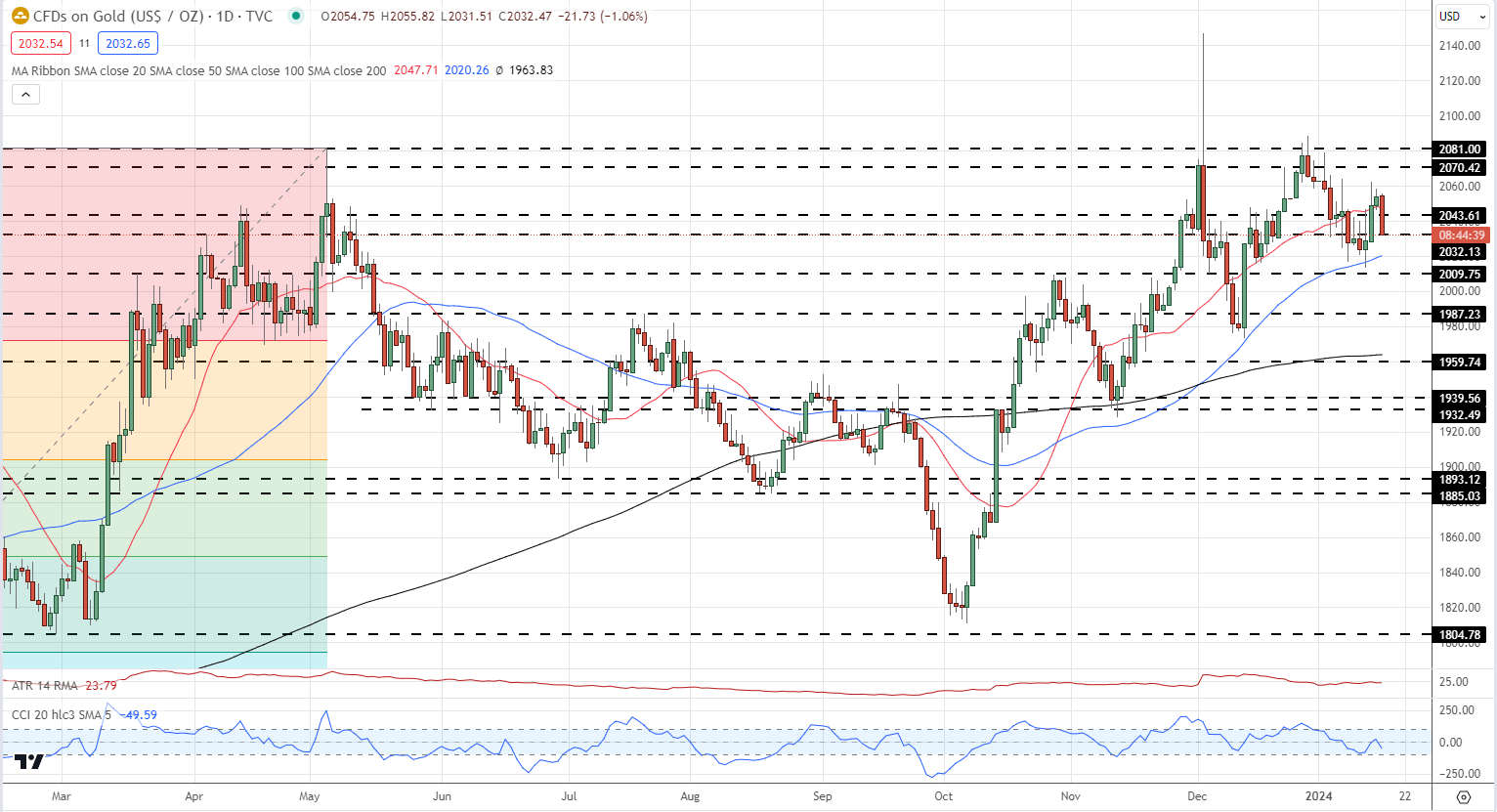The width and height of the screenshot is (1497, 812).
Task: Click the 2032.13 current price label
Action: click(1460, 252)
